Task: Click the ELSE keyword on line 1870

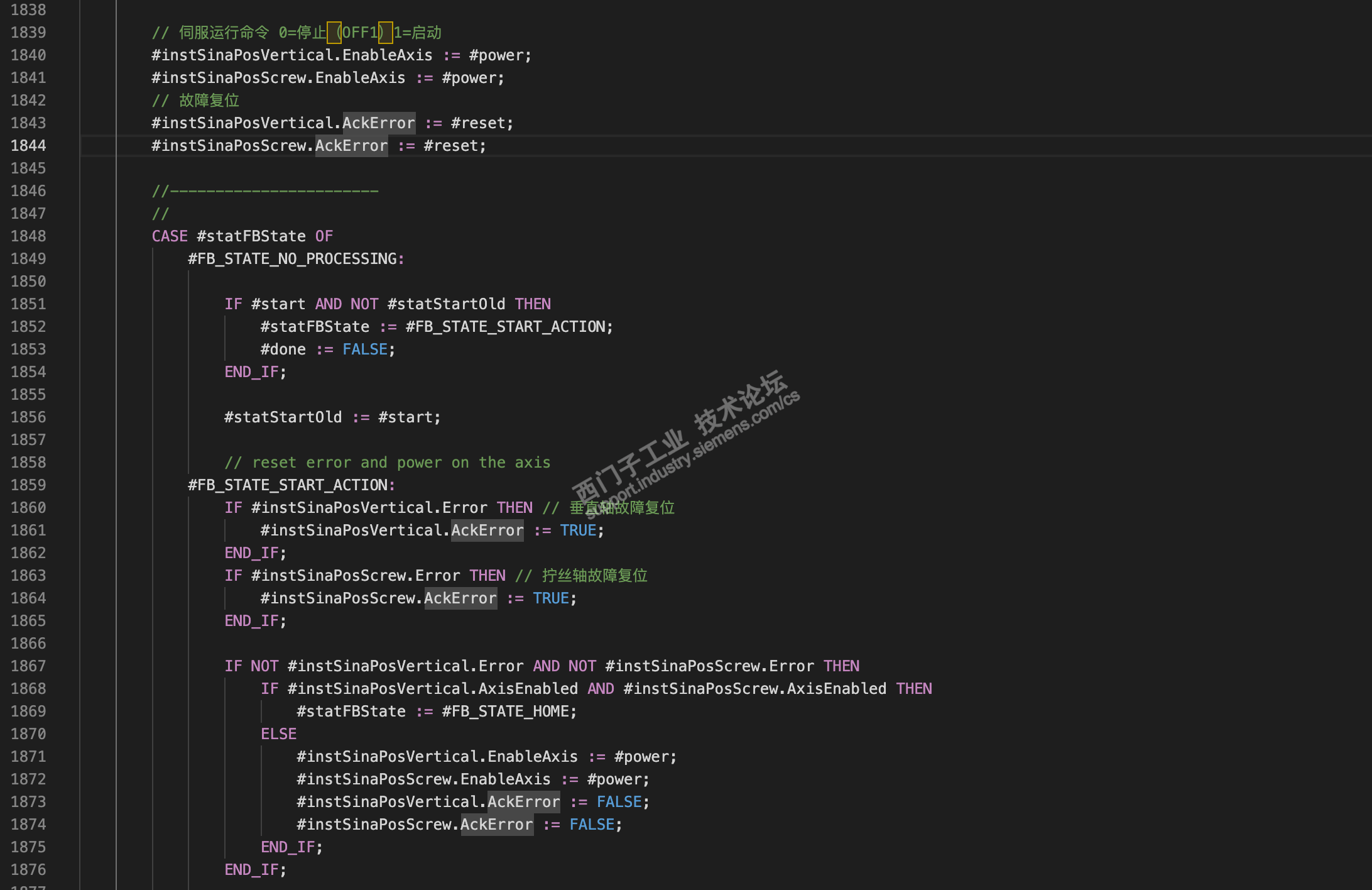Action: [x=278, y=733]
